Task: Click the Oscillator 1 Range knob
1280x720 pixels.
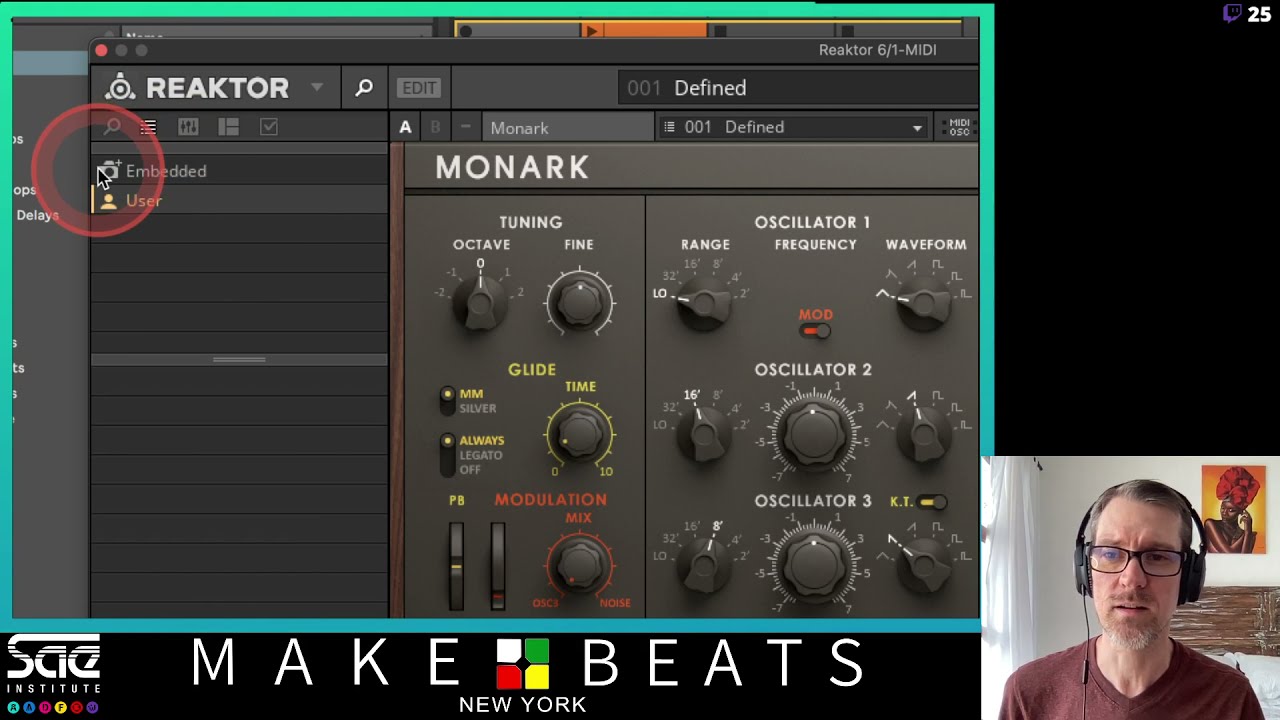Action: tap(704, 302)
